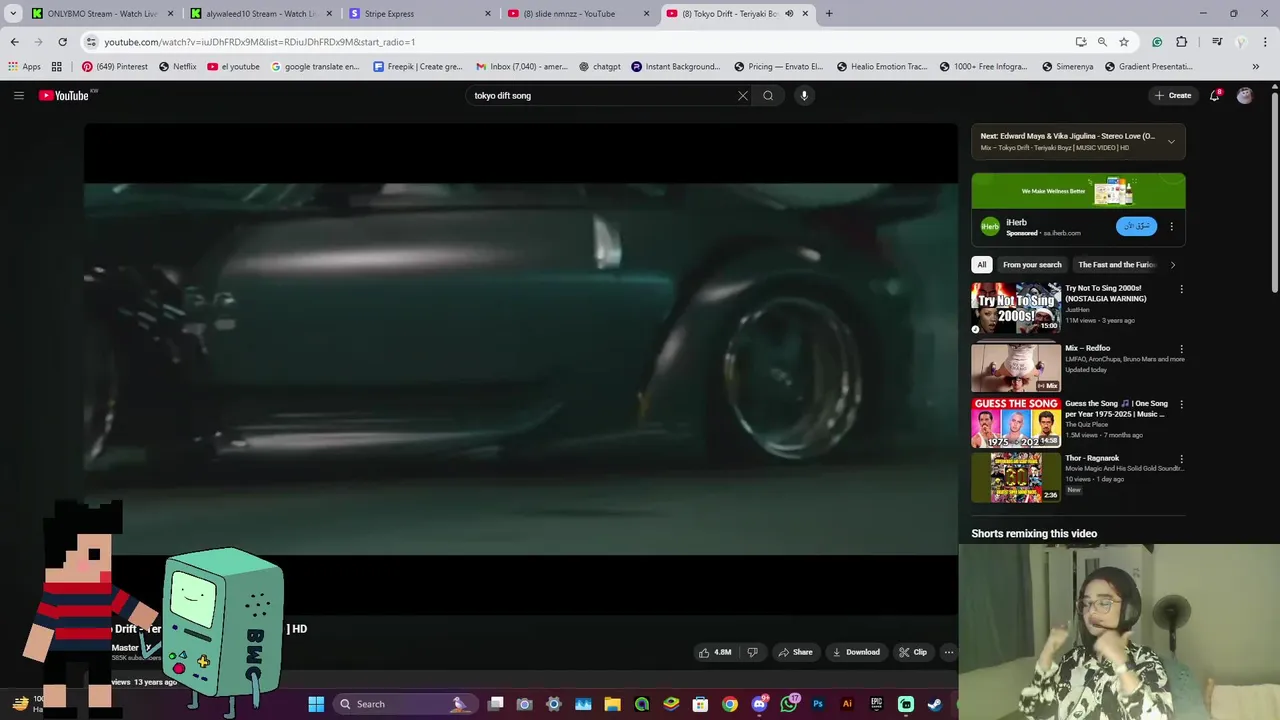Screen dimensions: 1280x720
Task: Open YouTube notifications bell
Action: [1215, 95]
